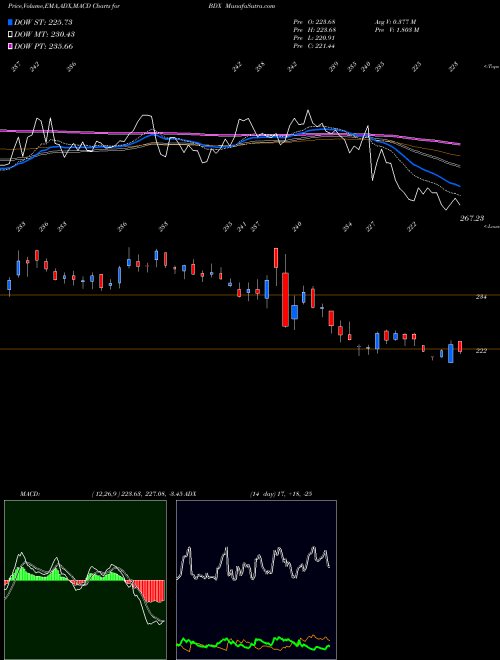Click the last red candlestick on the right
Image resolution: width=500 pixels, height=660 pixels.
click(x=460, y=346)
